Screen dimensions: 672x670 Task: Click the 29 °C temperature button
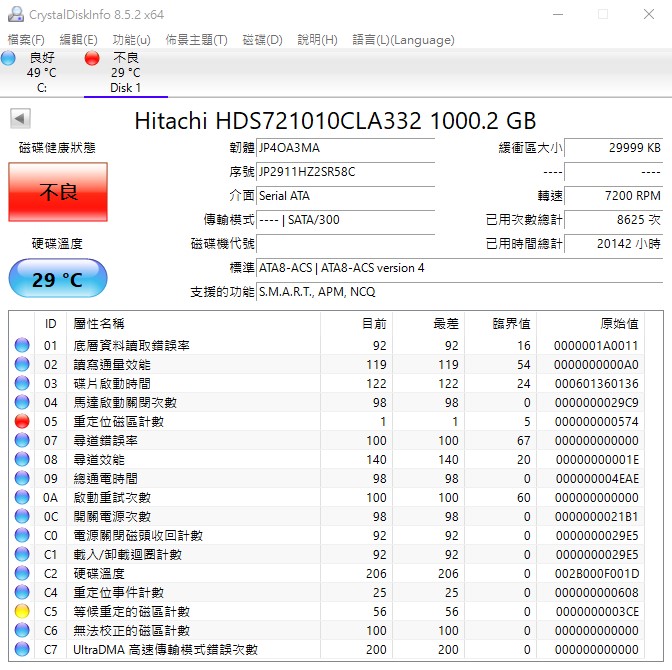coord(58,279)
